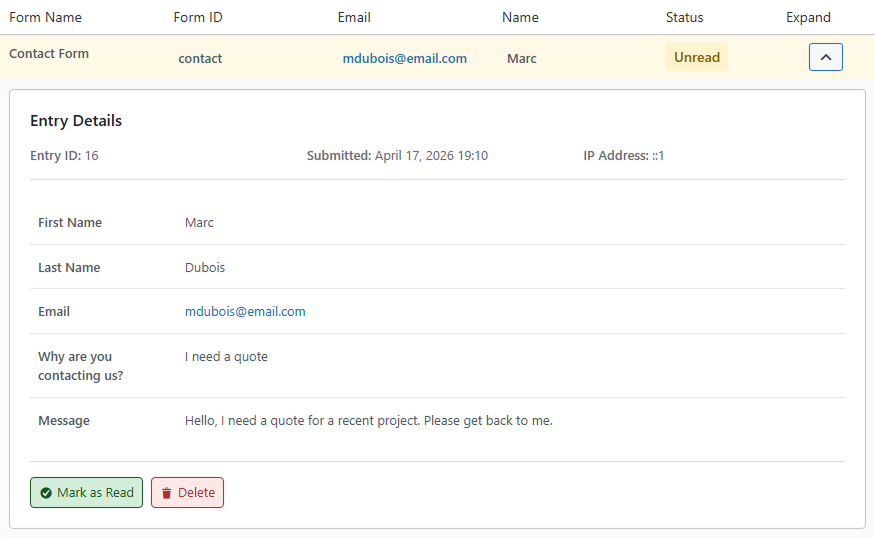Select the Email column header
Screen dimensions: 875x538
click(x=354, y=17)
